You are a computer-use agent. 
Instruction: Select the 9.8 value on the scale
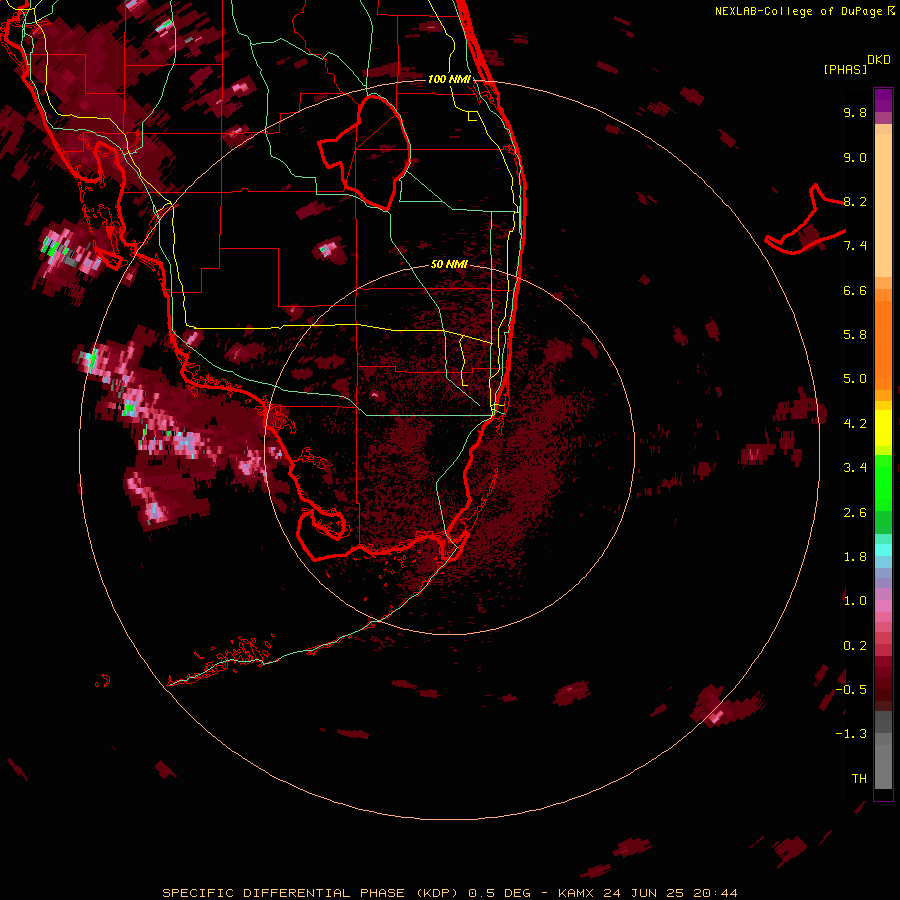pos(855,112)
